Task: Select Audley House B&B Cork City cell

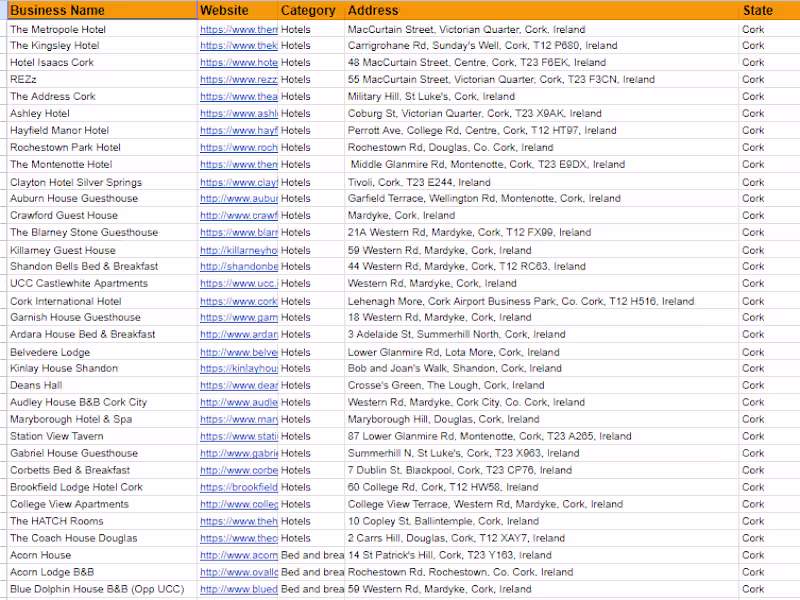Action: point(102,402)
